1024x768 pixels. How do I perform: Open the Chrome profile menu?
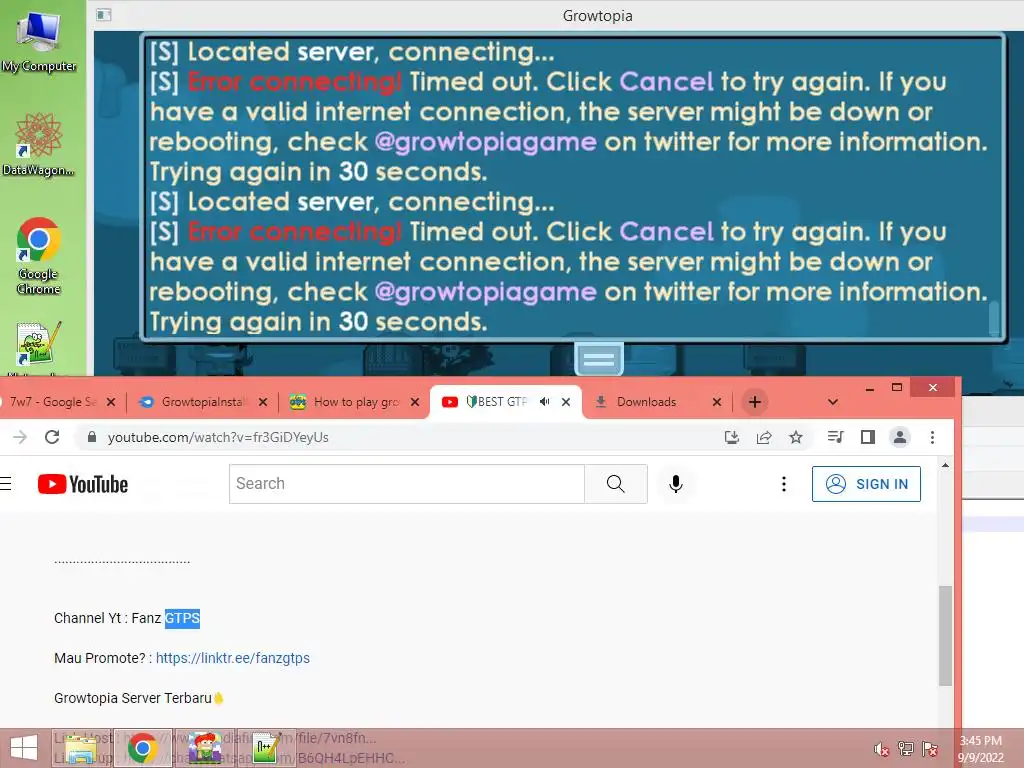click(900, 437)
